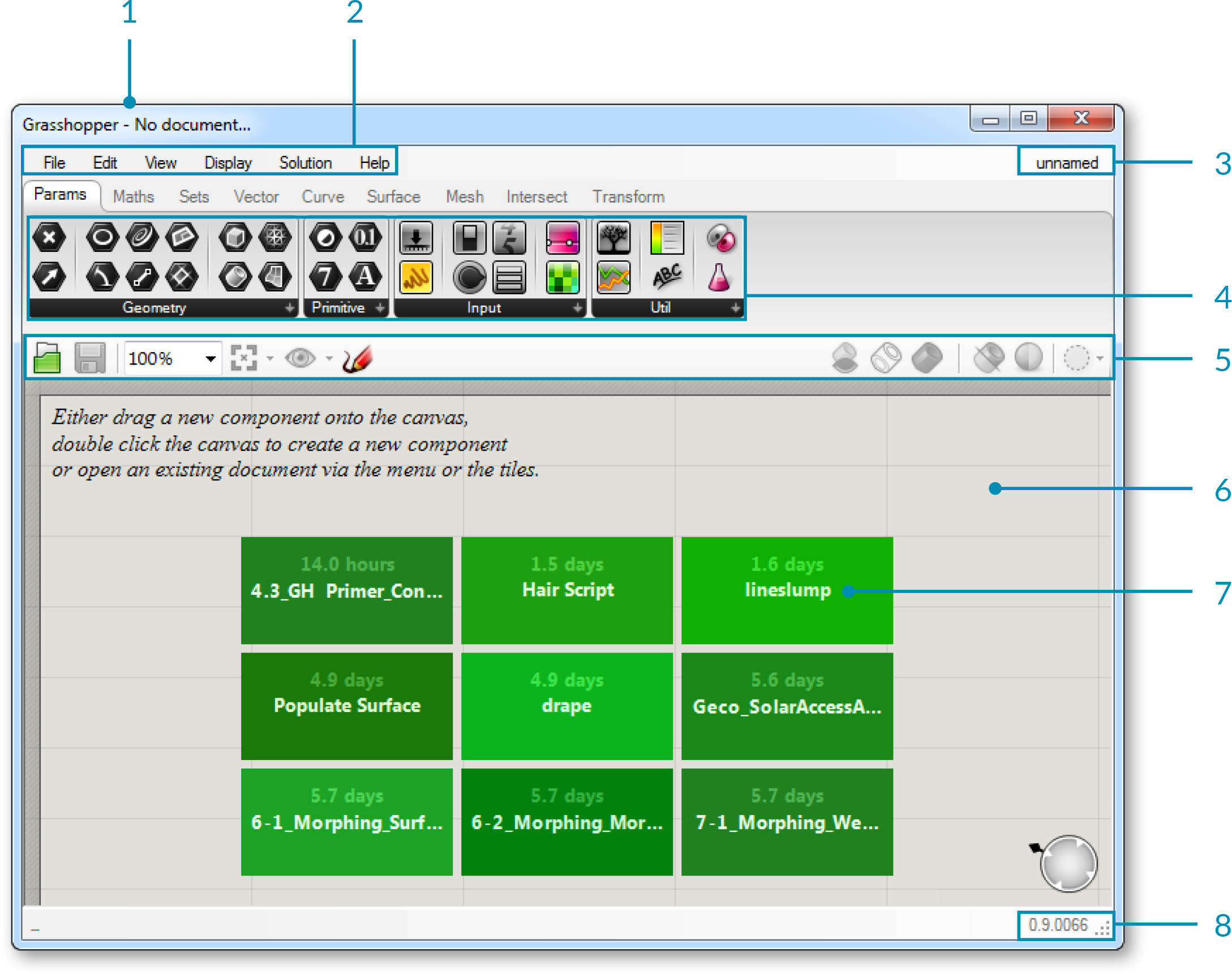
Task: Select the Param Viewer tree icon
Action: (613, 237)
